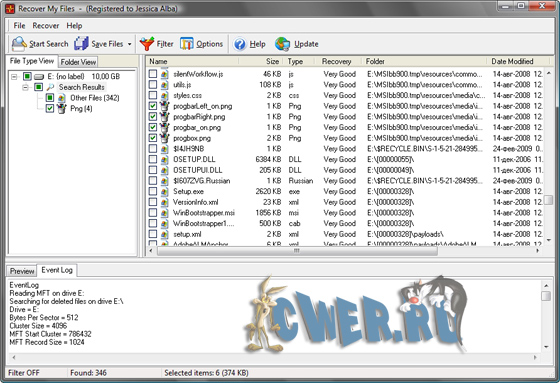Click the Start Search magnifier icon
The width and height of the screenshot is (560, 383).
click(19, 44)
